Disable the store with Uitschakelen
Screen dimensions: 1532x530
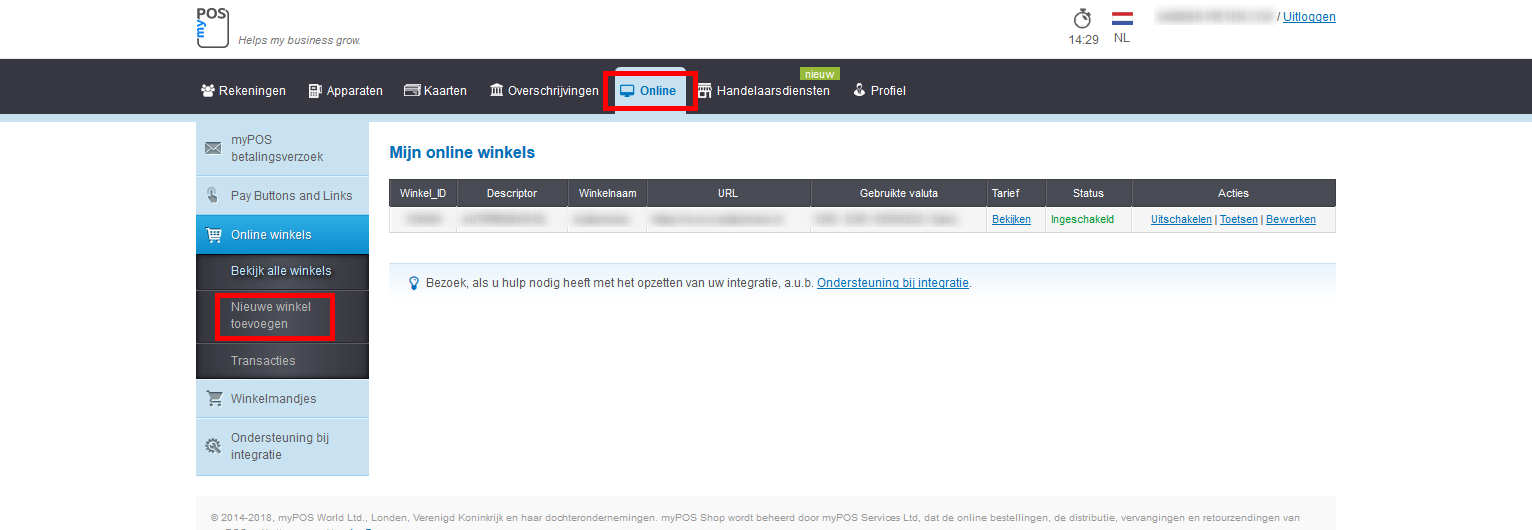[x=1181, y=219]
